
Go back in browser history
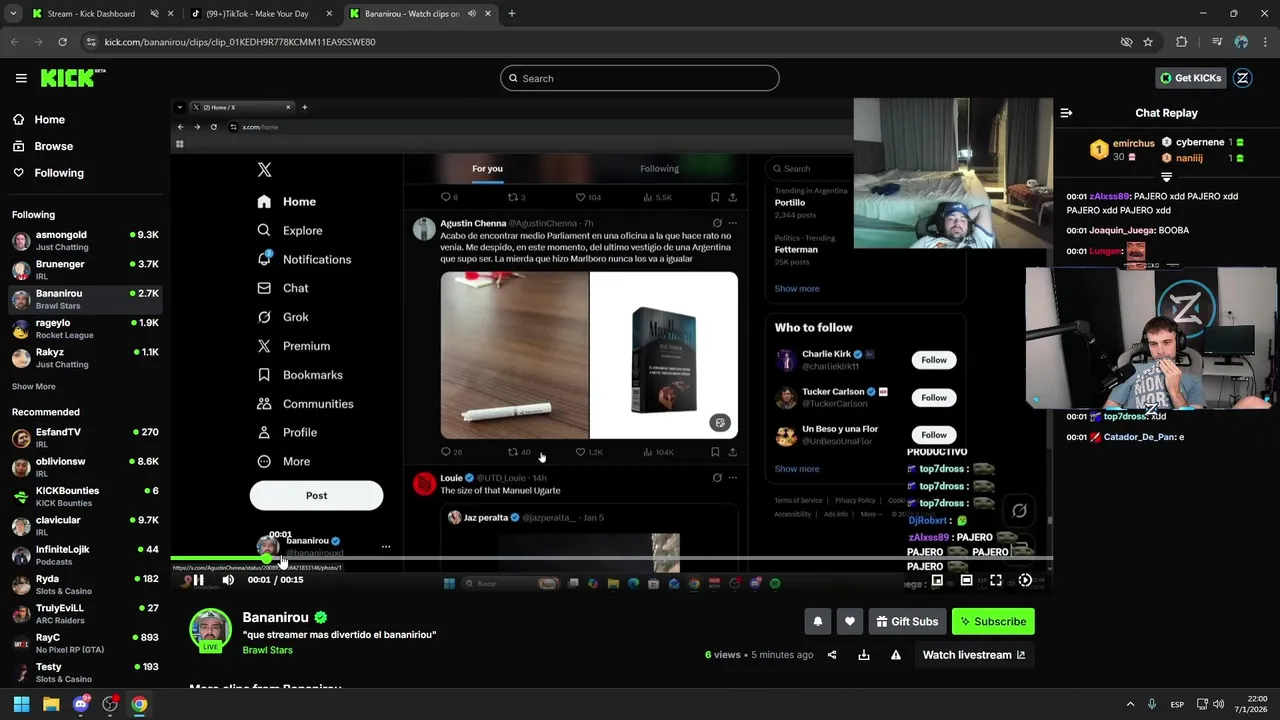(14, 42)
